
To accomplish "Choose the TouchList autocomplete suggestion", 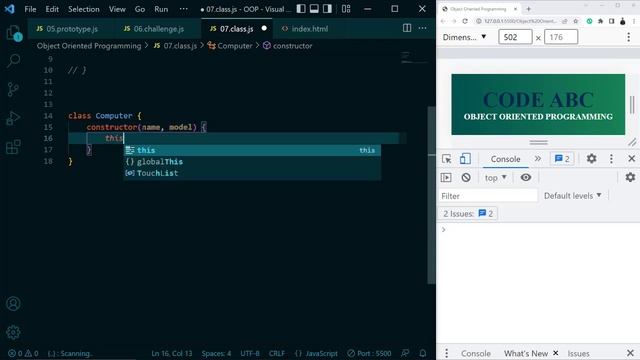I will coord(252,173).
